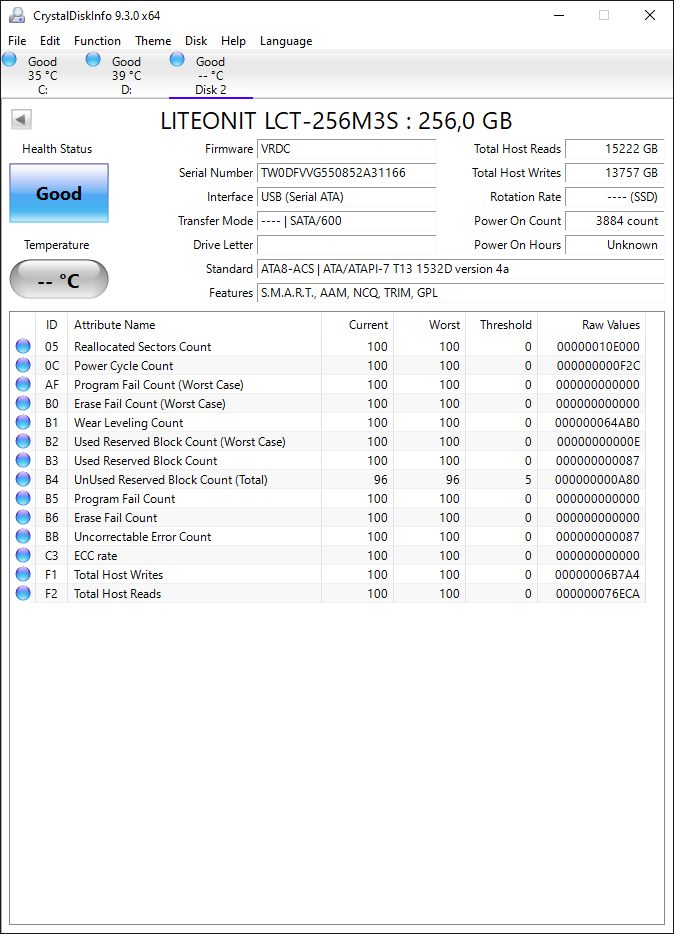Open the File menu
This screenshot has height=934, width=674.
pos(17,41)
